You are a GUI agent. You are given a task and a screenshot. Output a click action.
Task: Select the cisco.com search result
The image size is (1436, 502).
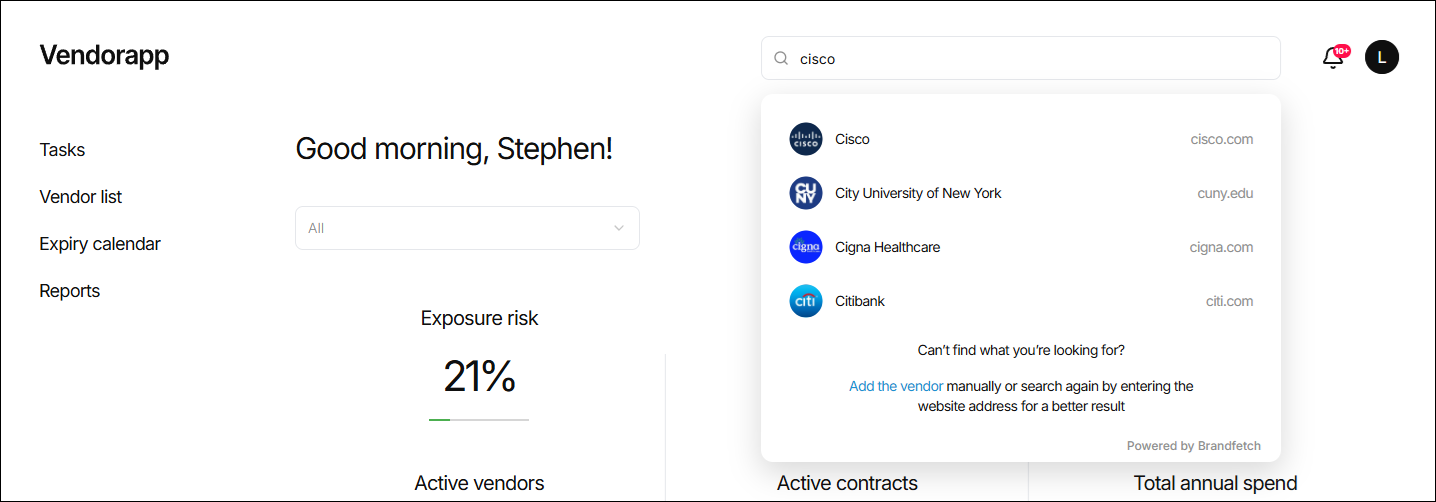coord(1020,139)
